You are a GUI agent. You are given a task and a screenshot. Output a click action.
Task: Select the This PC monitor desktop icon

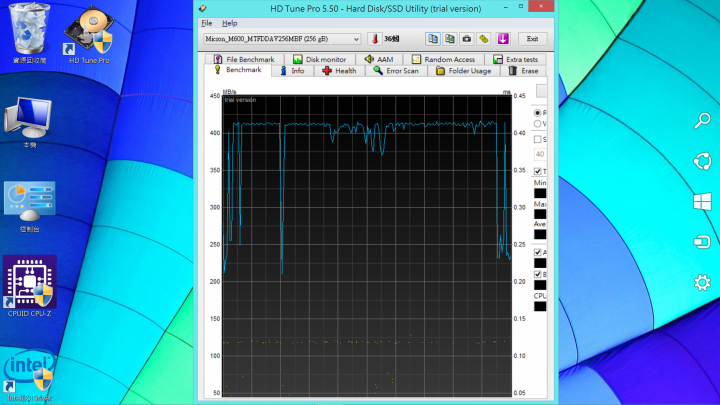coord(29,122)
